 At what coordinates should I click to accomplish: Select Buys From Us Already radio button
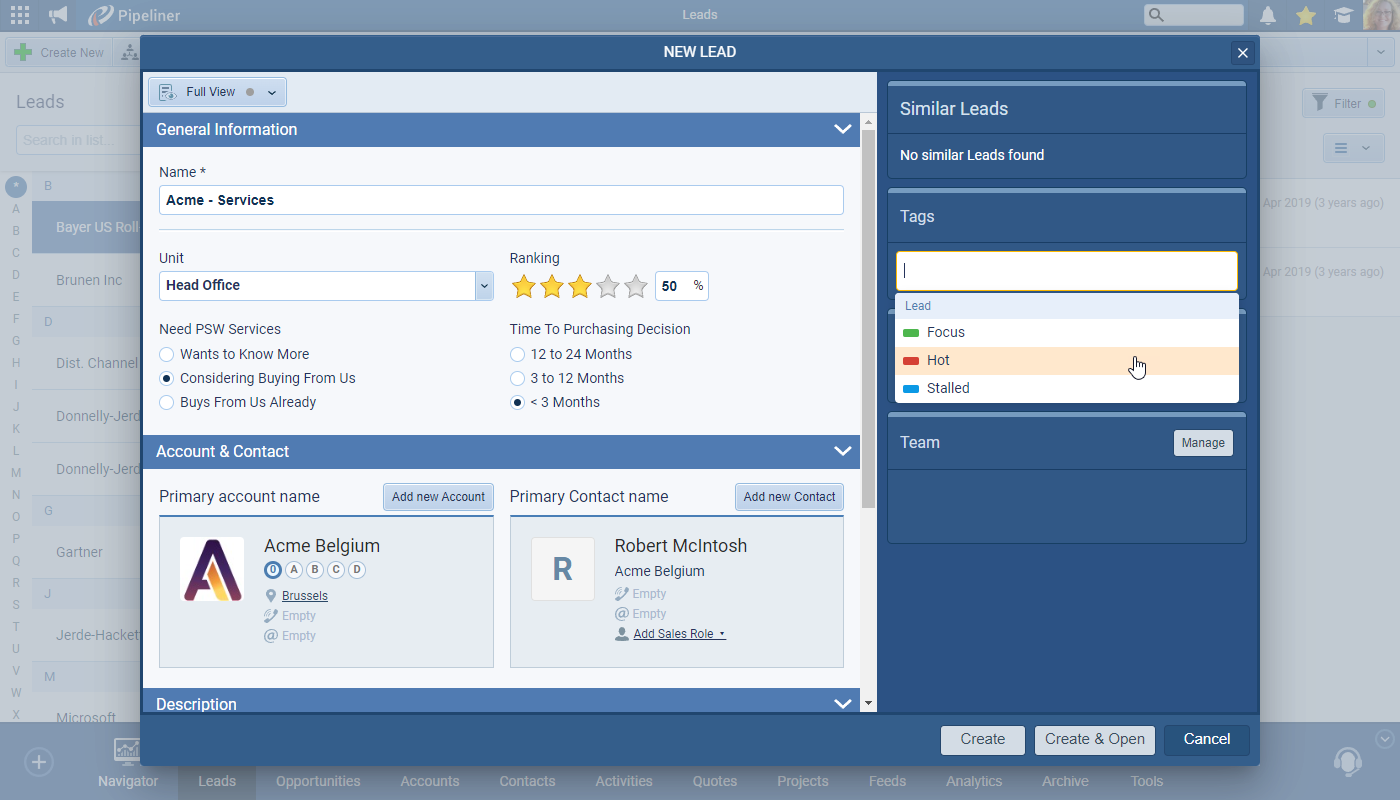(x=167, y=402)
